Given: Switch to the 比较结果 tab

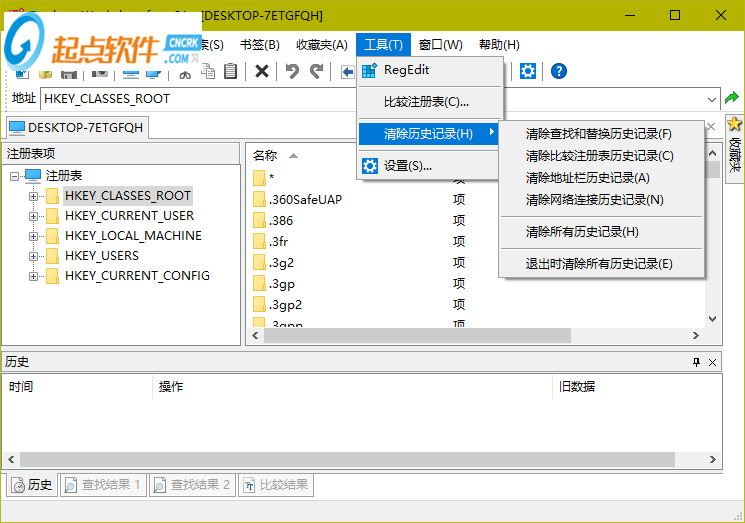Looking at the screenshot, I should pos(276,485).
